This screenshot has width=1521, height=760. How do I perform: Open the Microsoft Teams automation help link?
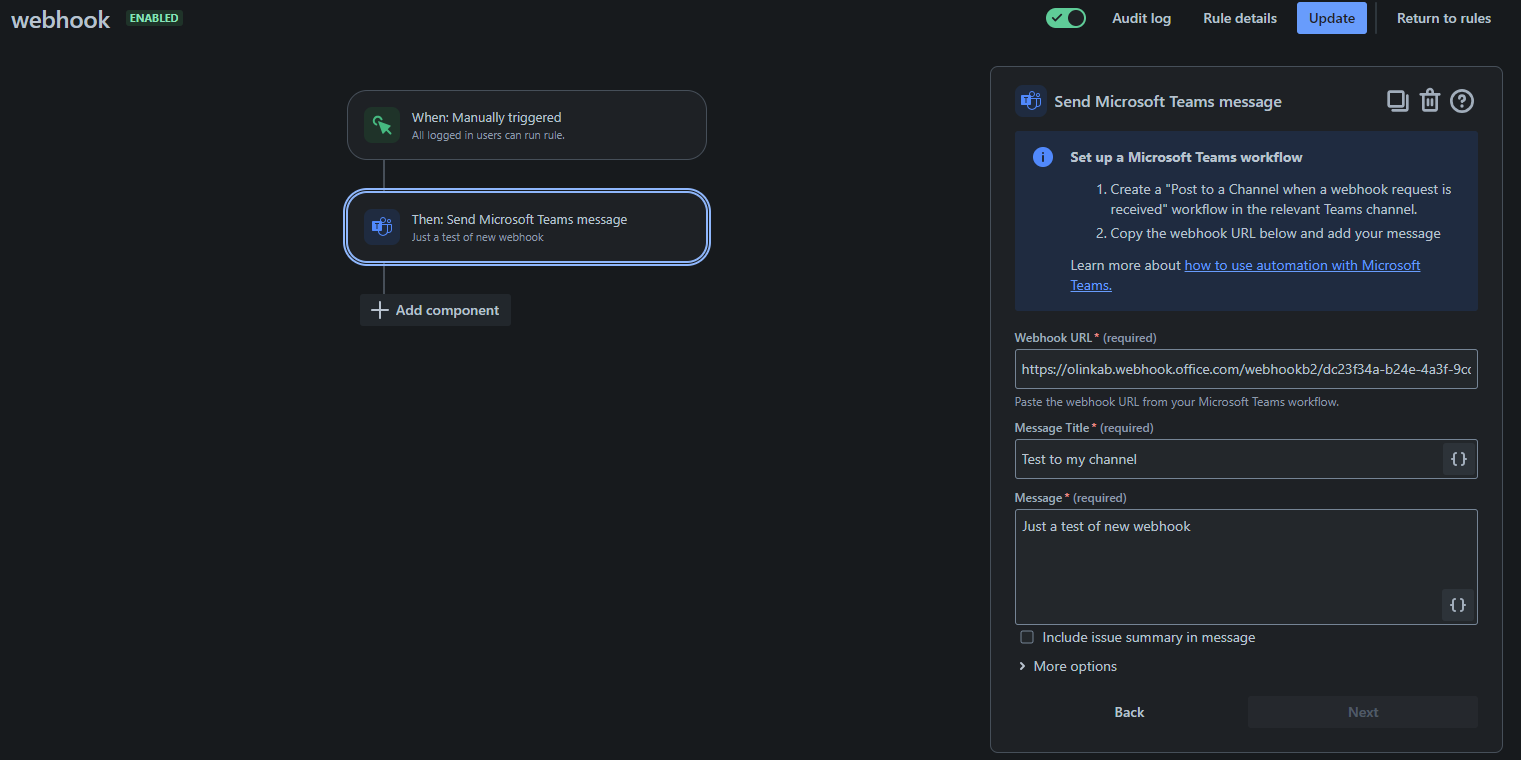1246,275
